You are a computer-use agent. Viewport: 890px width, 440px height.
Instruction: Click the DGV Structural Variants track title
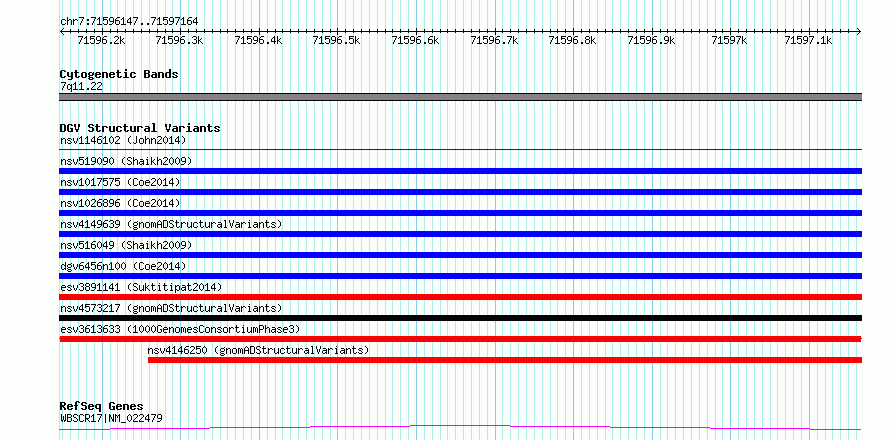pyautogui.click(x=140, y=128)
